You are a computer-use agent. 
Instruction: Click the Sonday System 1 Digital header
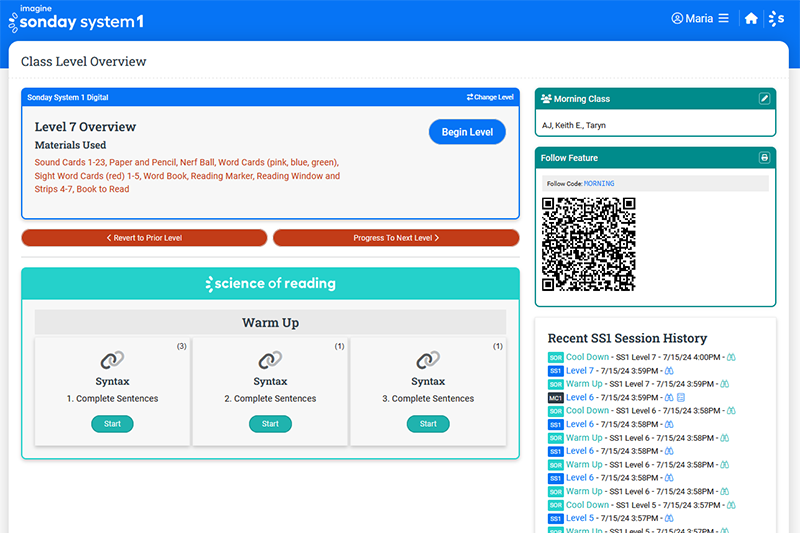pyautogui.click(x=67, y=97)
